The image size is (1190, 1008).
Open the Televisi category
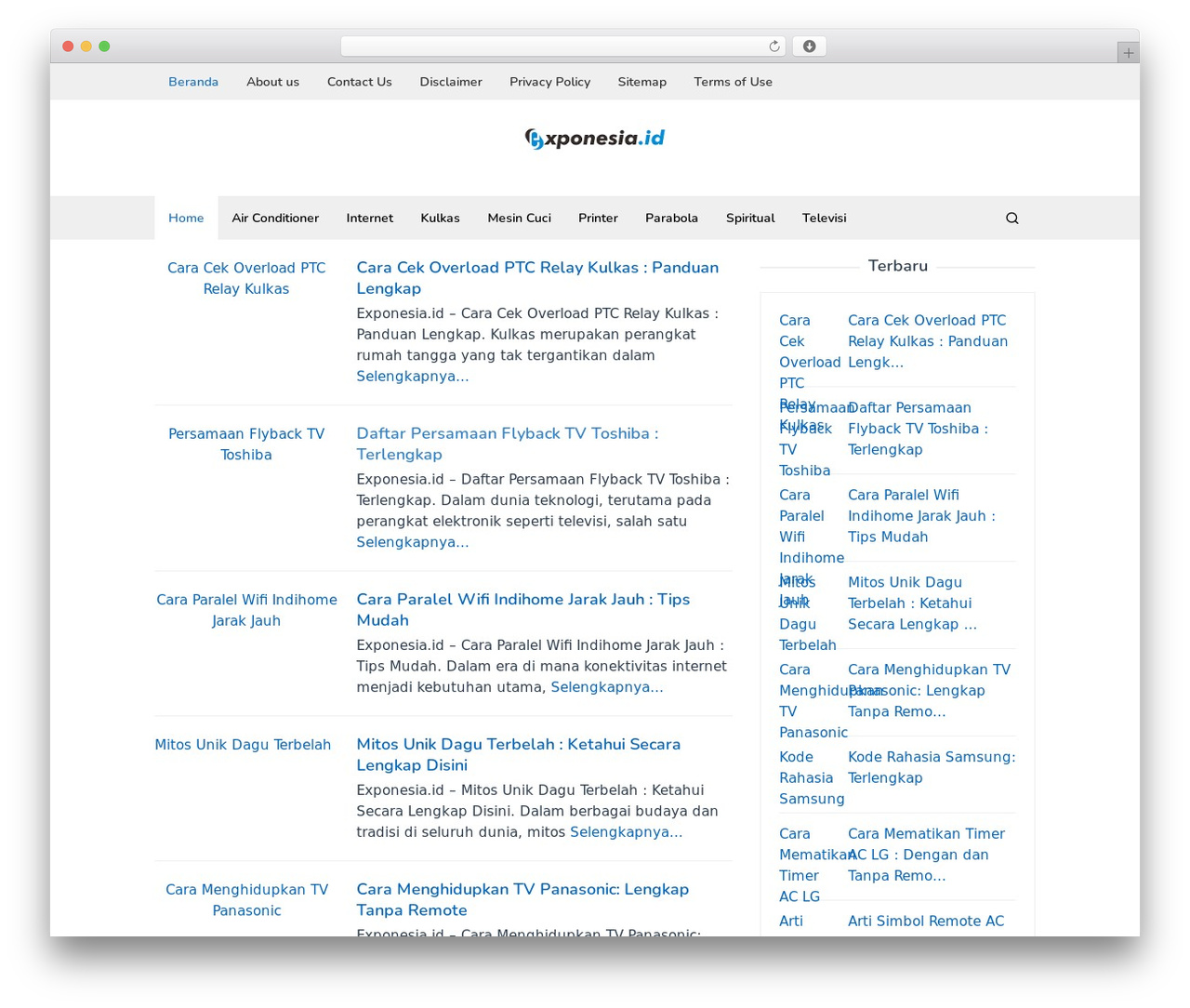pos(824,218)
